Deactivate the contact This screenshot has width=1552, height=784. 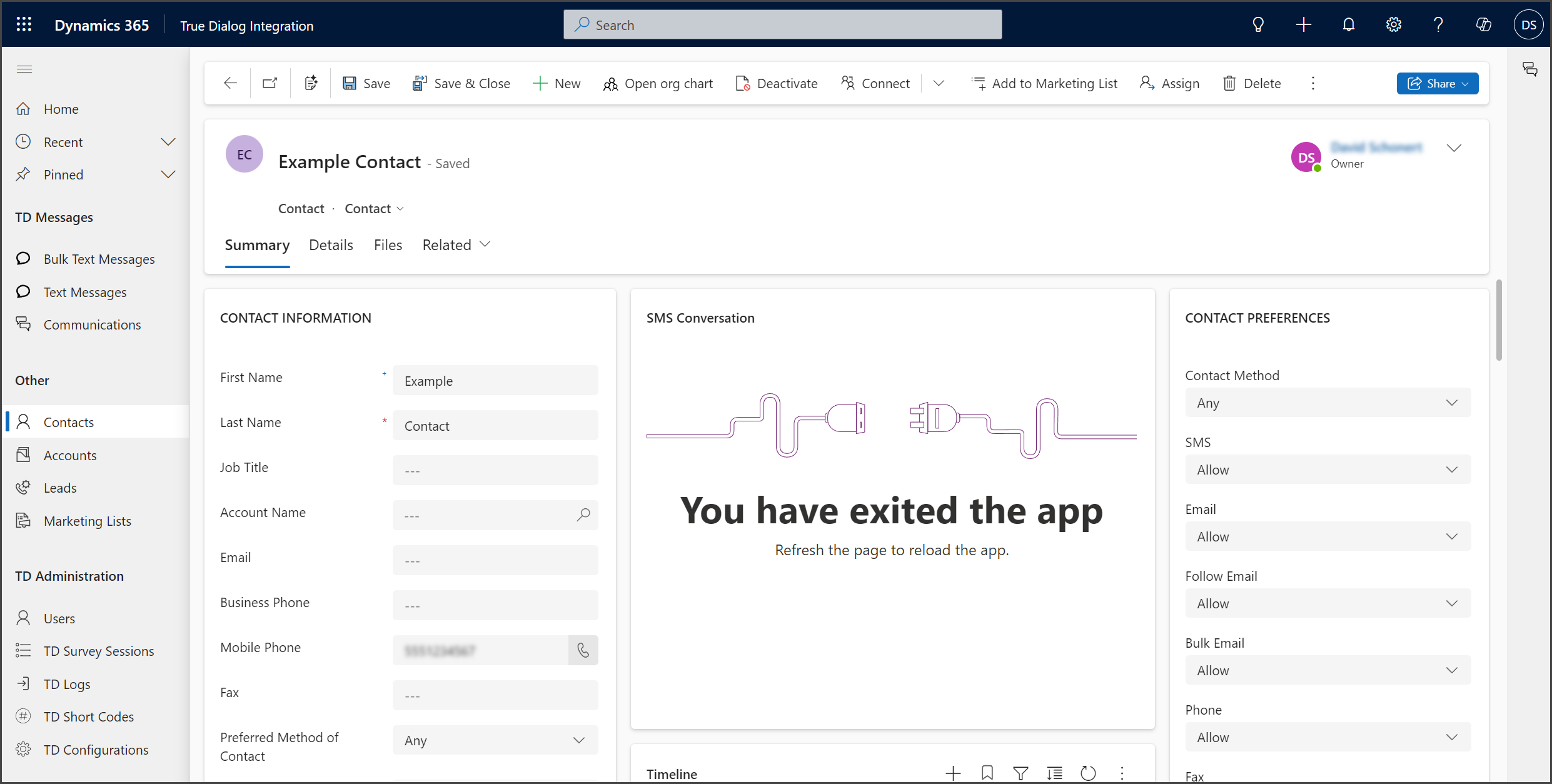pos(777,83)
